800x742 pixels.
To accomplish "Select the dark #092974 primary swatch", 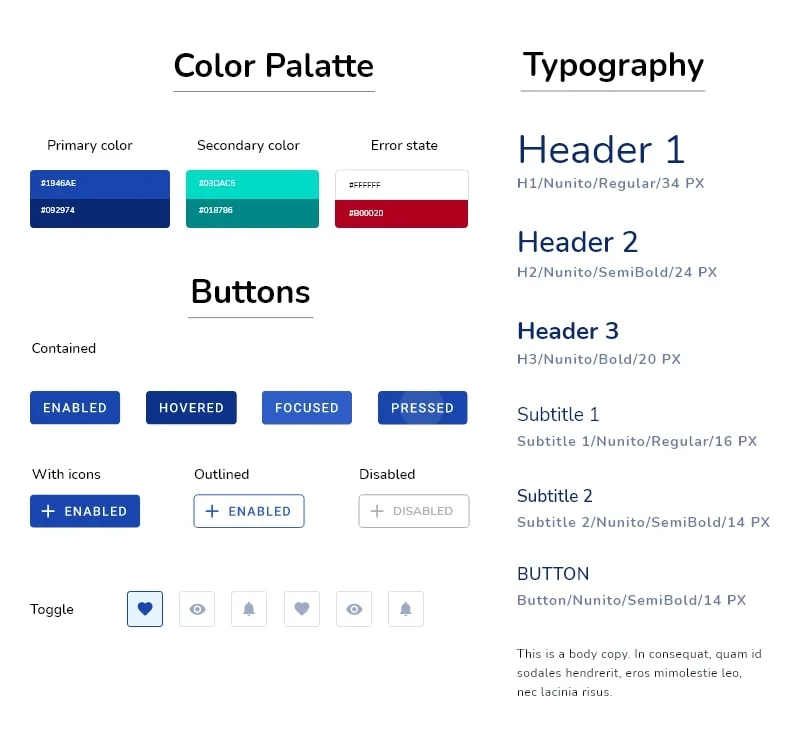I will click(x=100, y=213).
